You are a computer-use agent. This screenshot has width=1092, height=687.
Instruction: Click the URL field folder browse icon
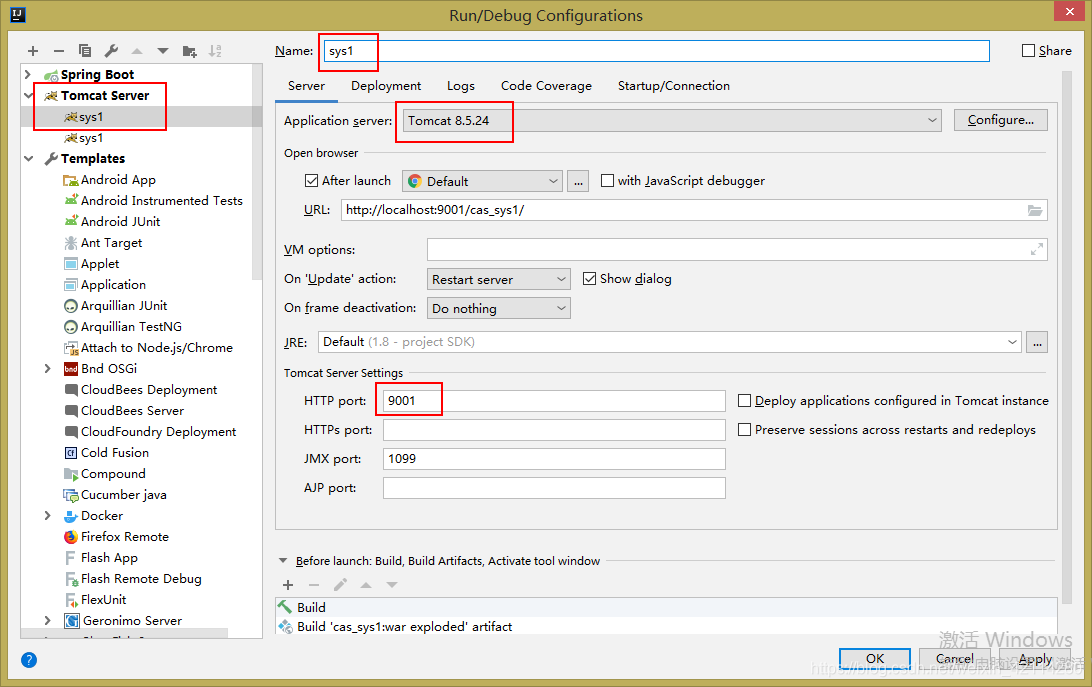tap(1035, 210)
